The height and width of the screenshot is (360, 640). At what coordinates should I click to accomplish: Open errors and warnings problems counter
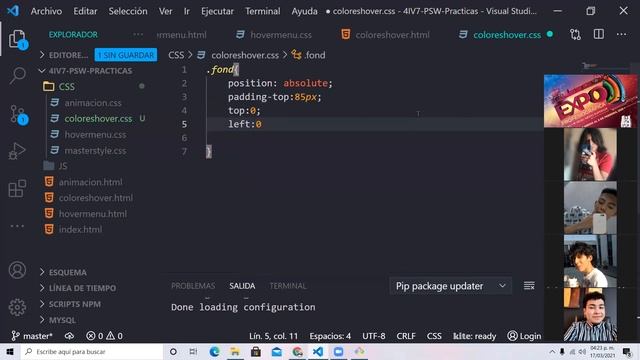(104, 336)
